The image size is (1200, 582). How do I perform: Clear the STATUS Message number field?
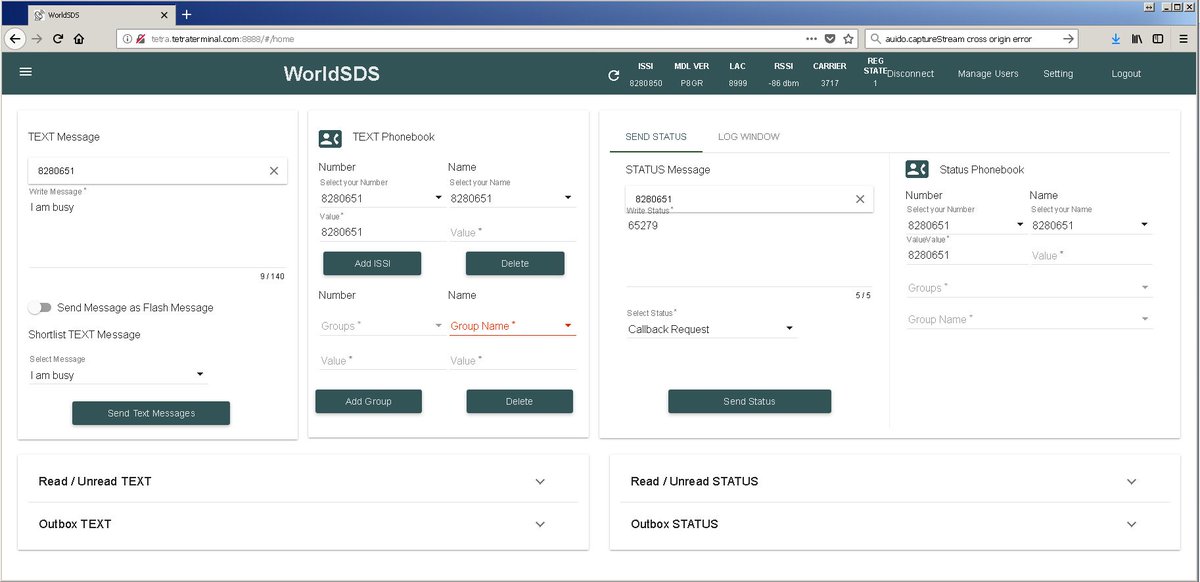(x=860, y=199)
